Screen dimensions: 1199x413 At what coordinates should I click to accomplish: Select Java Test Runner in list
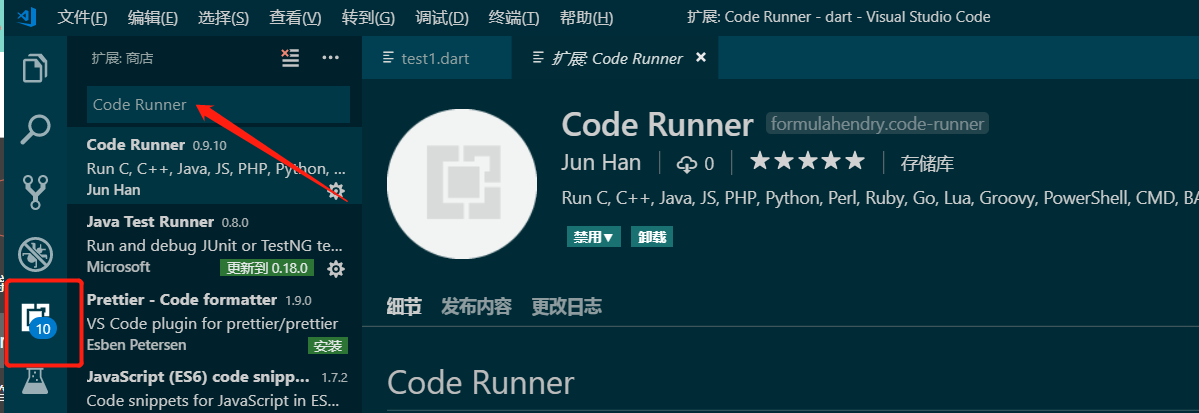[x=215, y=243]
